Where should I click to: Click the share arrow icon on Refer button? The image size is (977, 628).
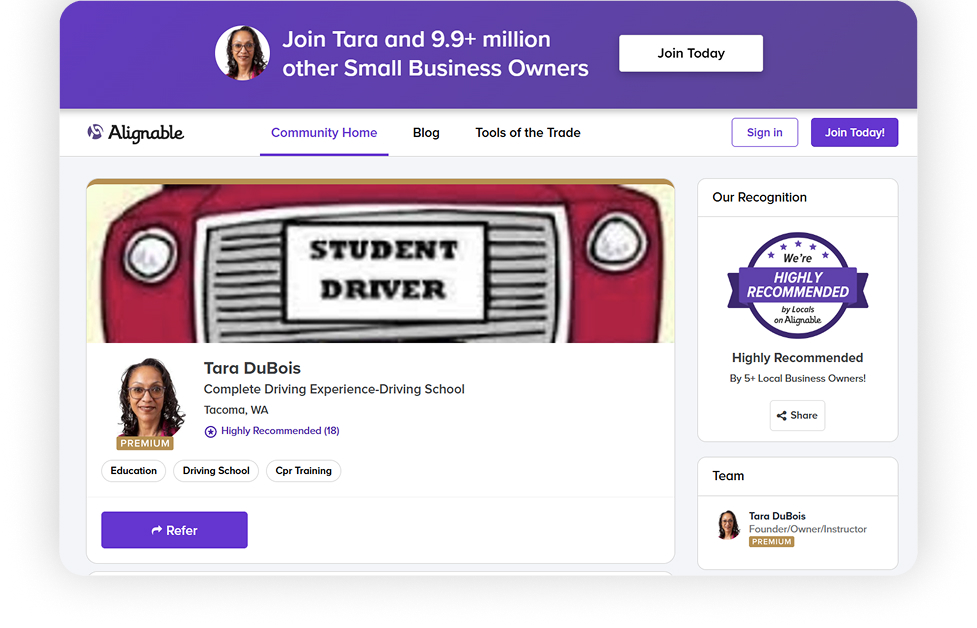coord(154,529)
